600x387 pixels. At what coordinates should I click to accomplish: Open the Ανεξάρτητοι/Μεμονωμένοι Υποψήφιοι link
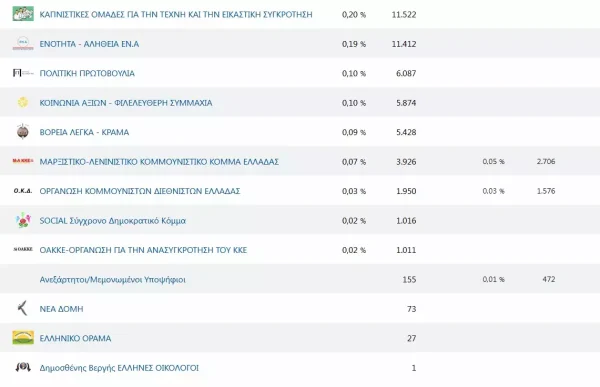pyautogui.click(x=112, y=279)
